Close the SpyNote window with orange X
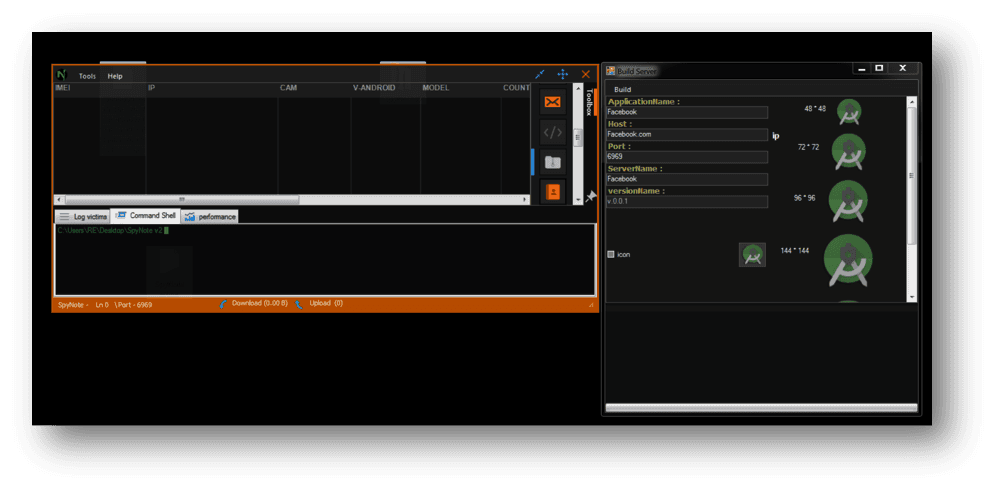Image resolution: width=997 pixels, height=490 pixels. [586, 74]
